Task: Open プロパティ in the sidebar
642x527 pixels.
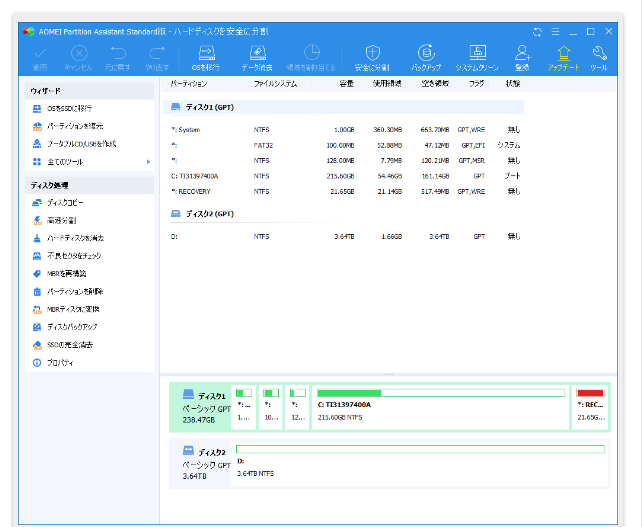Action: click(60, 362)
